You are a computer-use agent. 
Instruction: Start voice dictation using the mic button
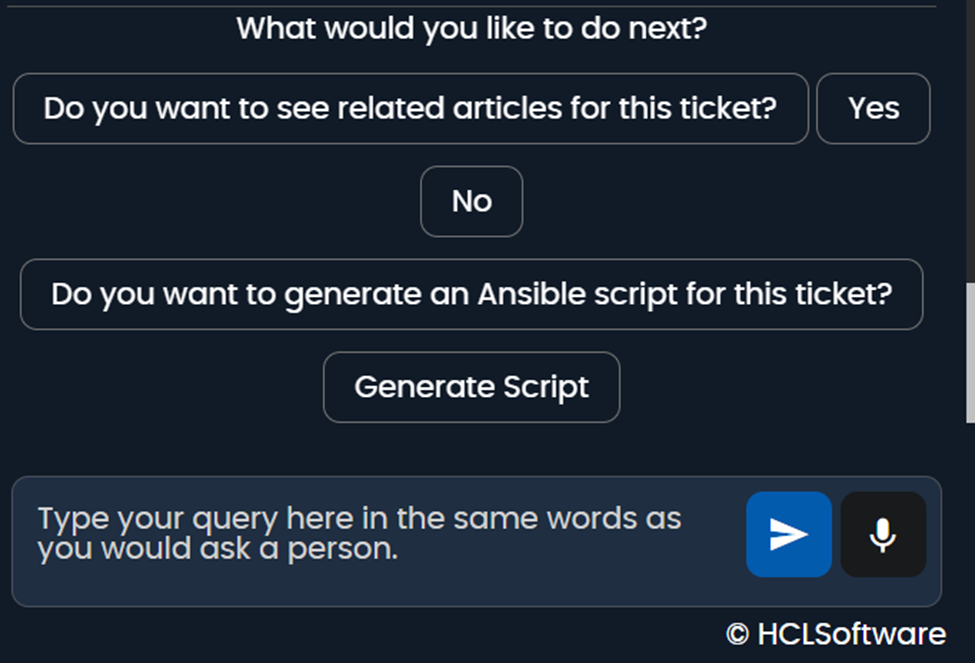click(882, 534)
